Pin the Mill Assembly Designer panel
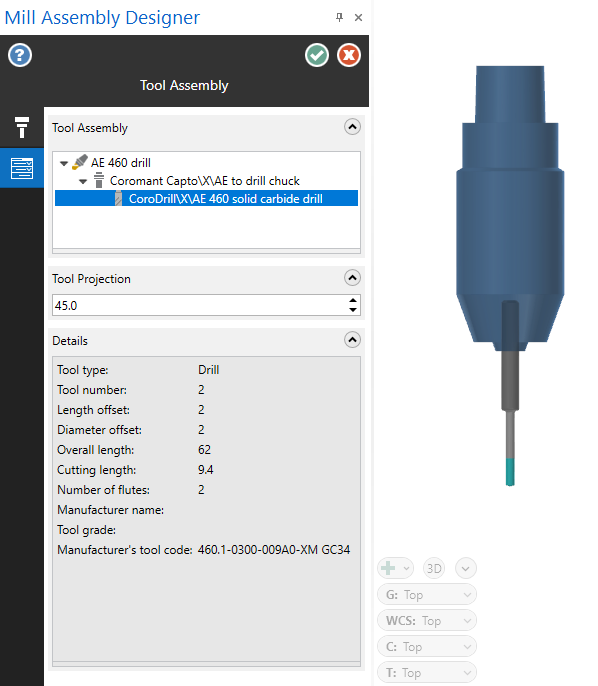The width and height of the screenshot is (598, 686). (x=339, y=18)
